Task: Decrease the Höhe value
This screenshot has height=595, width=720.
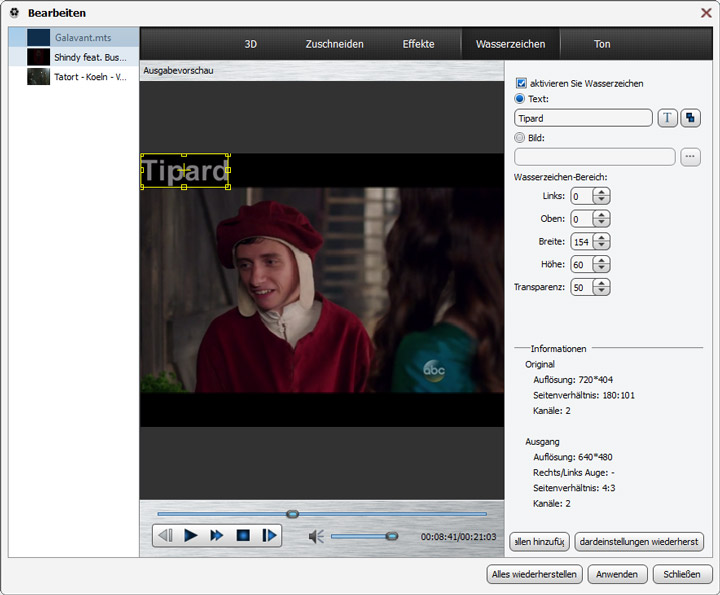Action: tap(601, 269)
